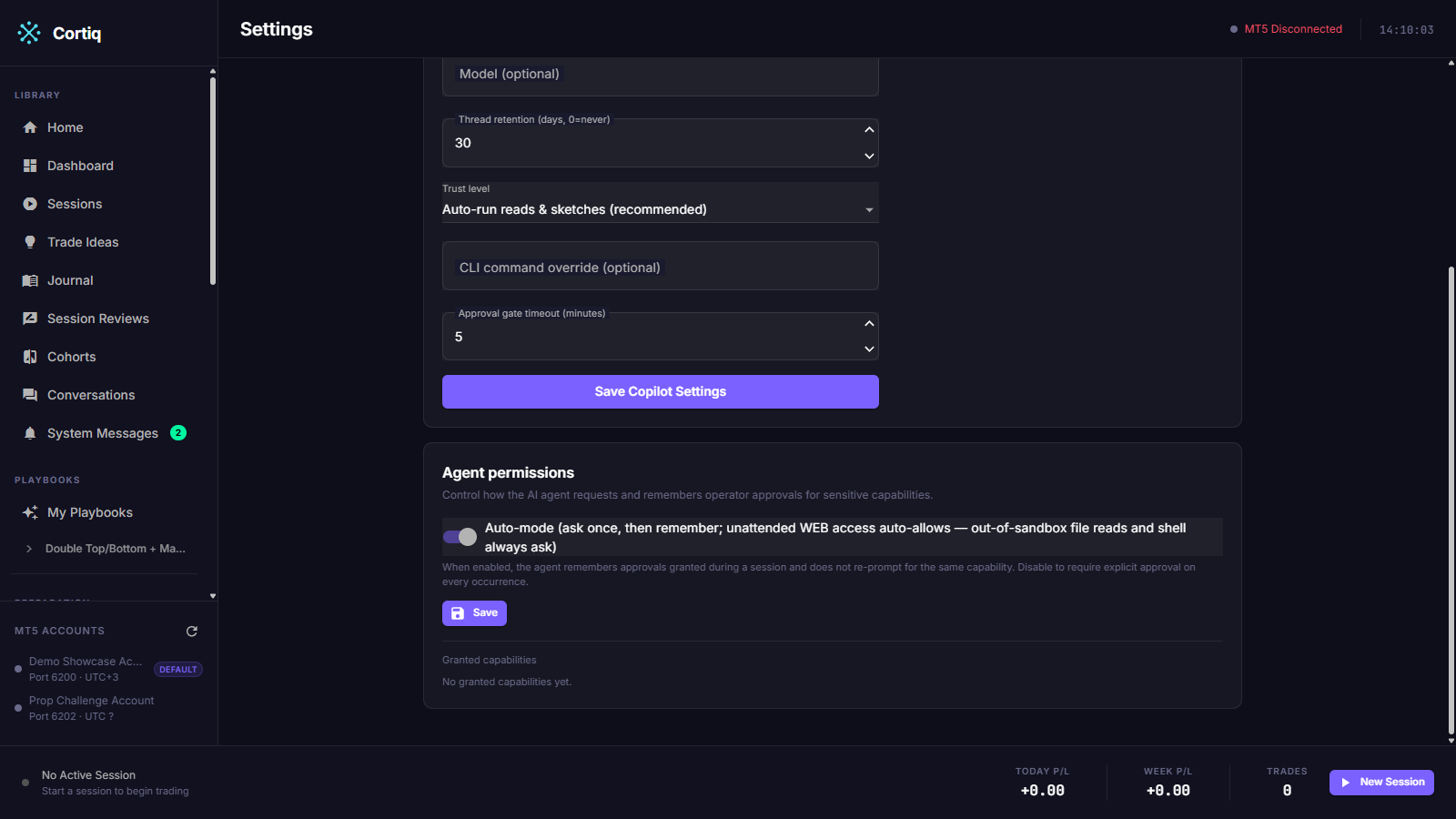1456x819 pixels.
Task: Increase approval gate timeout with up arrow
Action: (x=869, y=323)
